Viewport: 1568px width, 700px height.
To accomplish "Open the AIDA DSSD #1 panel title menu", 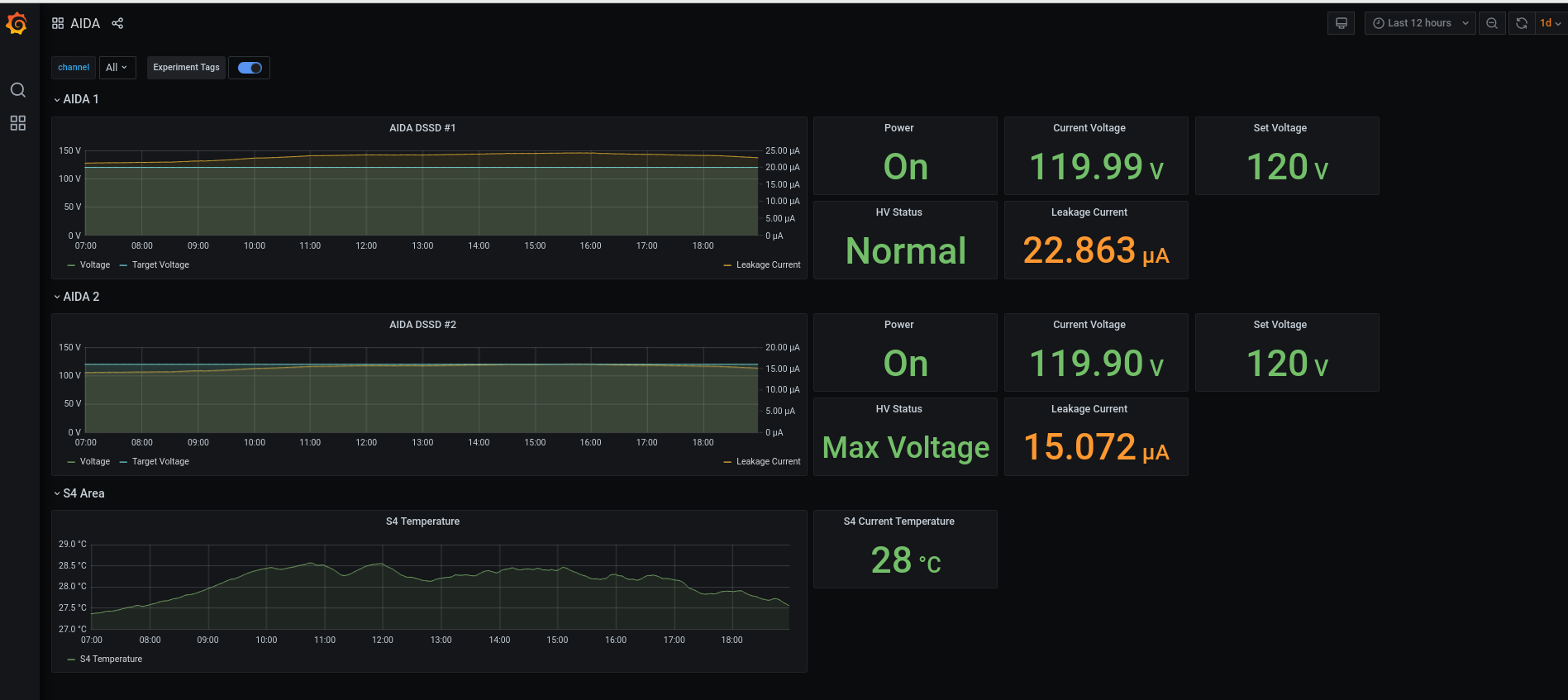I will tap(422, 128).
